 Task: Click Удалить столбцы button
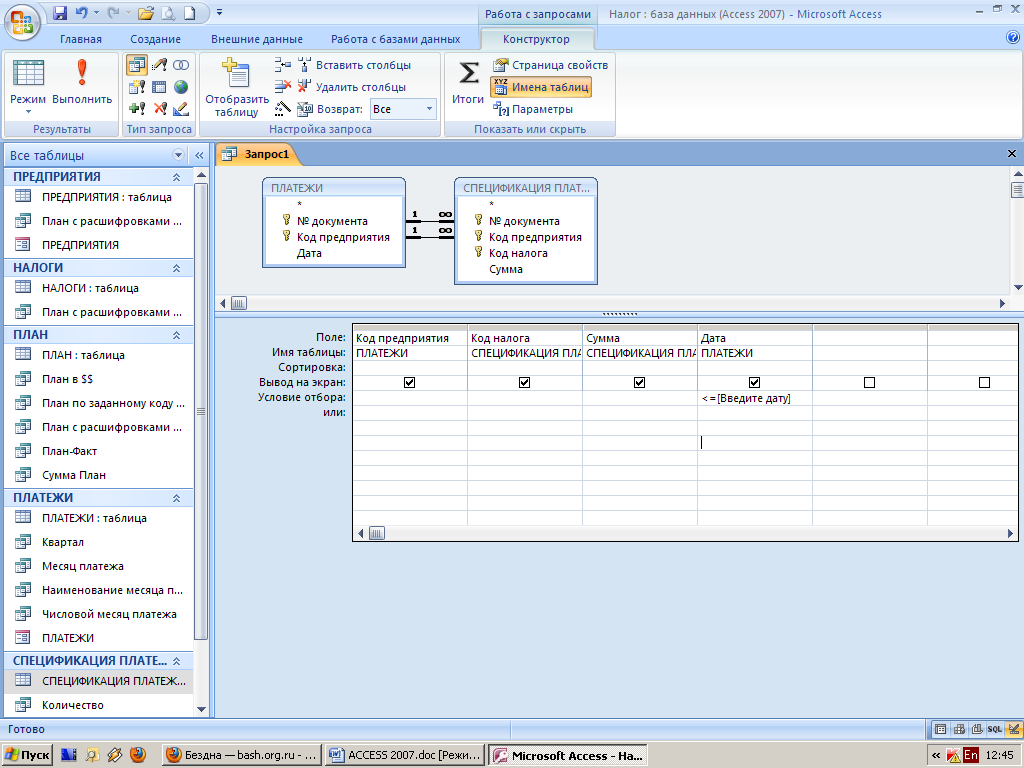coord(352,87)
